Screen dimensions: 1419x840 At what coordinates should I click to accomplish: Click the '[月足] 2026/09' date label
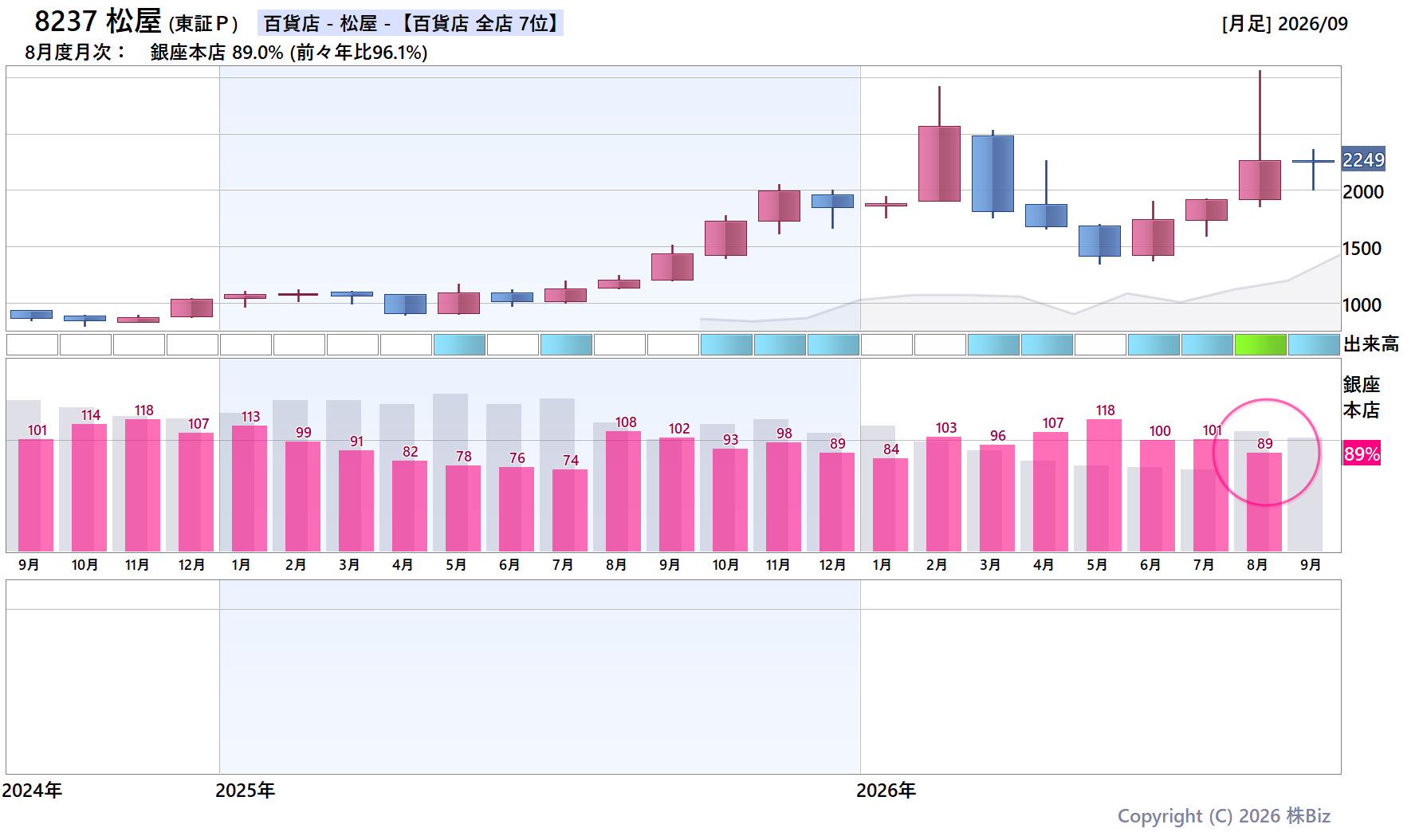coord(1284,24)
